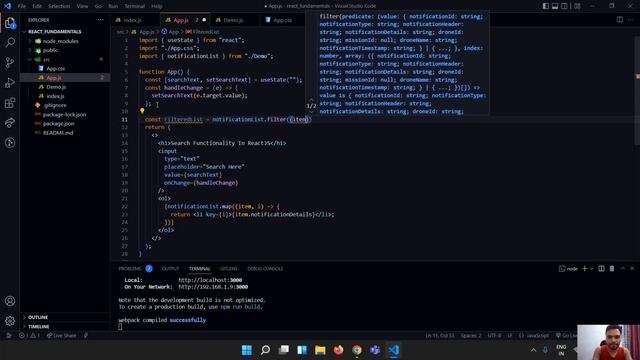Image resolution: width=640 pixels, height=360 pixels.
Task: Open the File menu
Action: [x=22, y=6]
